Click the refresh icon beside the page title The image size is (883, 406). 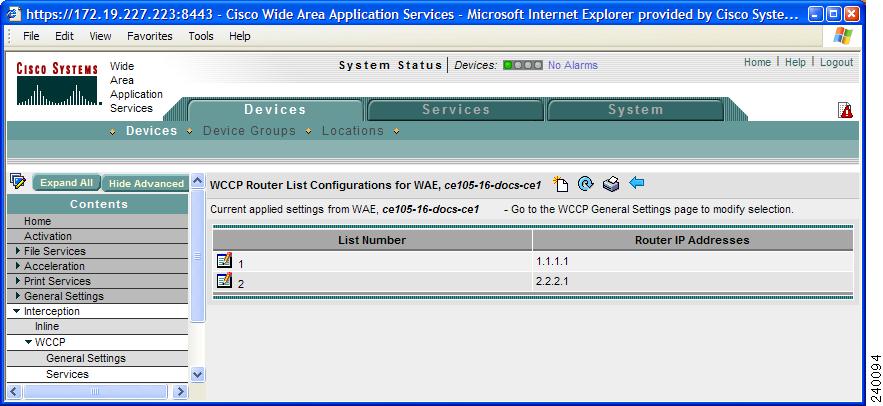click(586, 184)
